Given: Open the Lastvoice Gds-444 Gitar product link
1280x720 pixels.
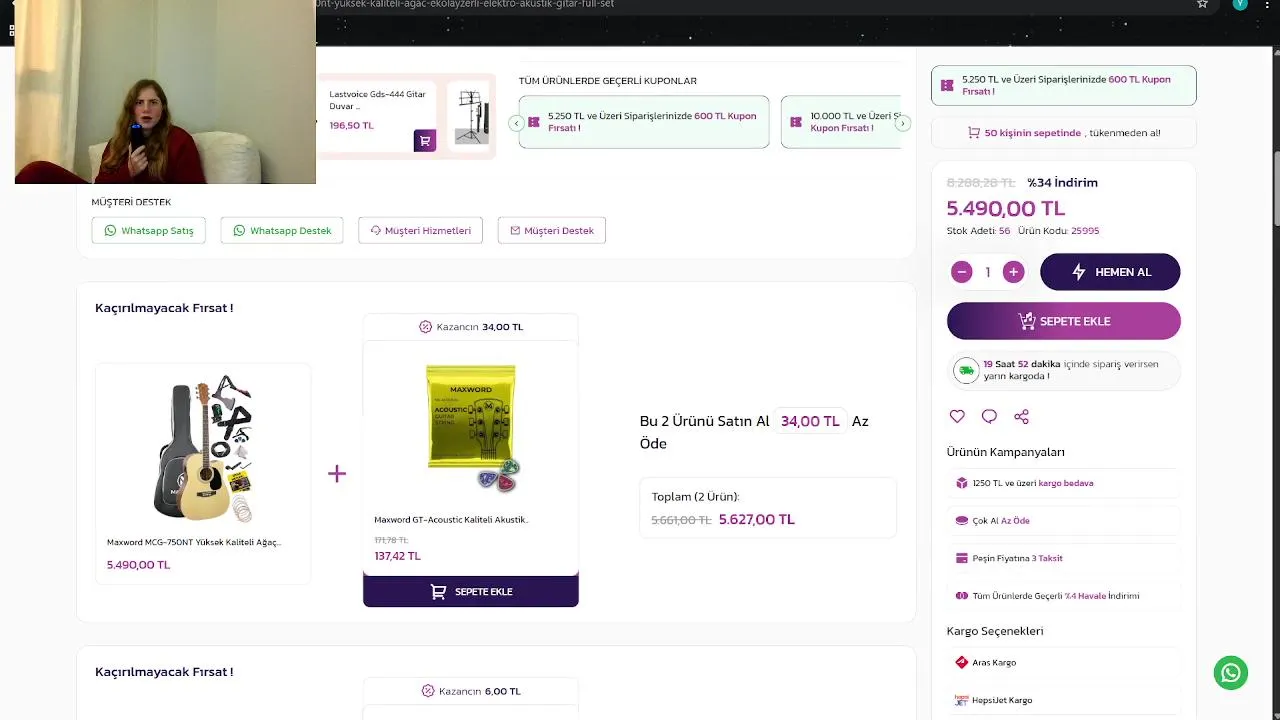Looking at the screenshot, I should (x=377, y=100).
